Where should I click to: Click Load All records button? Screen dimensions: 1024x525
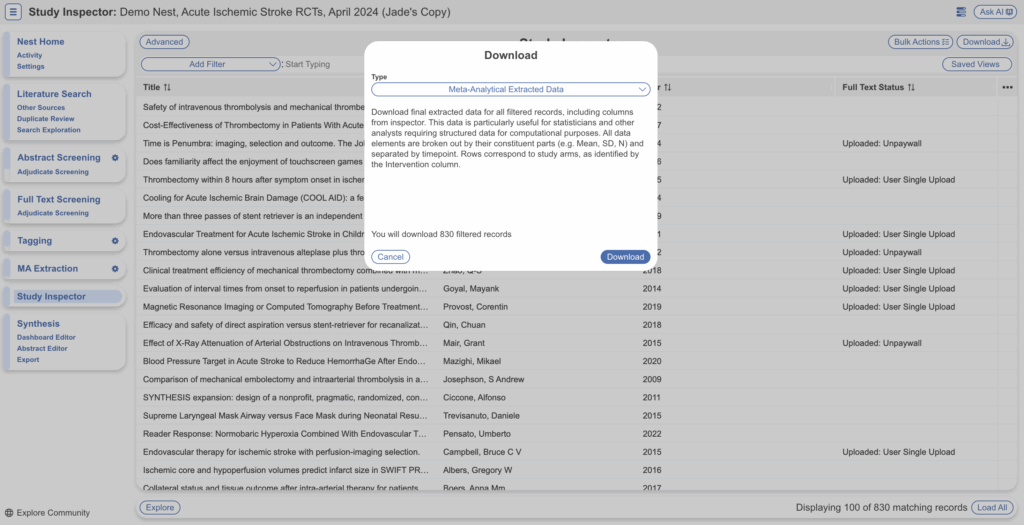(992, 507)
